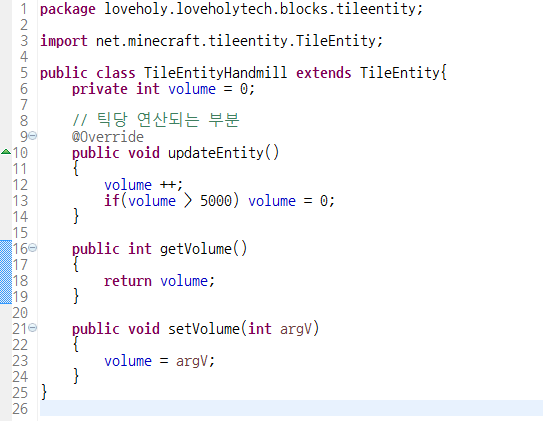The image size is (543, 421).
Task: Click the 'volume = argV;' assignment on line 23
Action: point(159,361)
